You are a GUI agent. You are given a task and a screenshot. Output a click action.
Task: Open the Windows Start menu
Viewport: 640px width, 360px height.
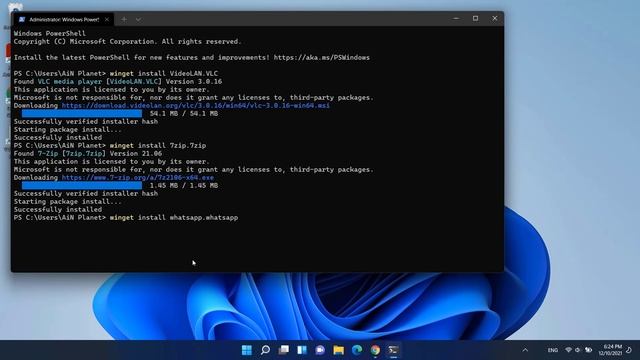point(247,350)
